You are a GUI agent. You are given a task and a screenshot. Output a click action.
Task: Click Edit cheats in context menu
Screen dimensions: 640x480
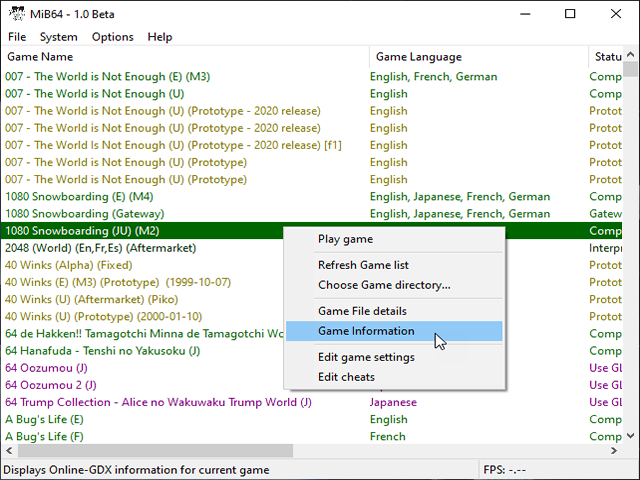click(346, 377)
